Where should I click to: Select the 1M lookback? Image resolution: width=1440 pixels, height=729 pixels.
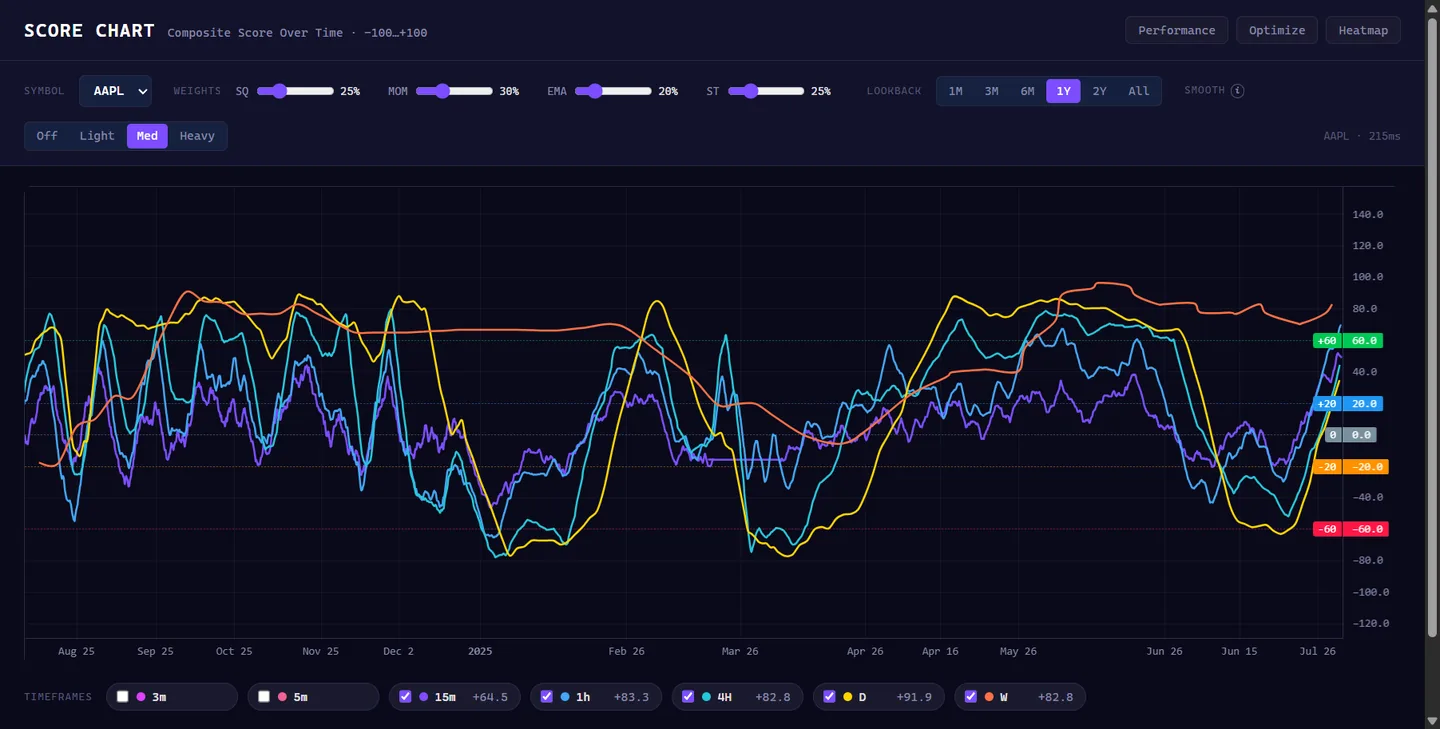(955, 91)
